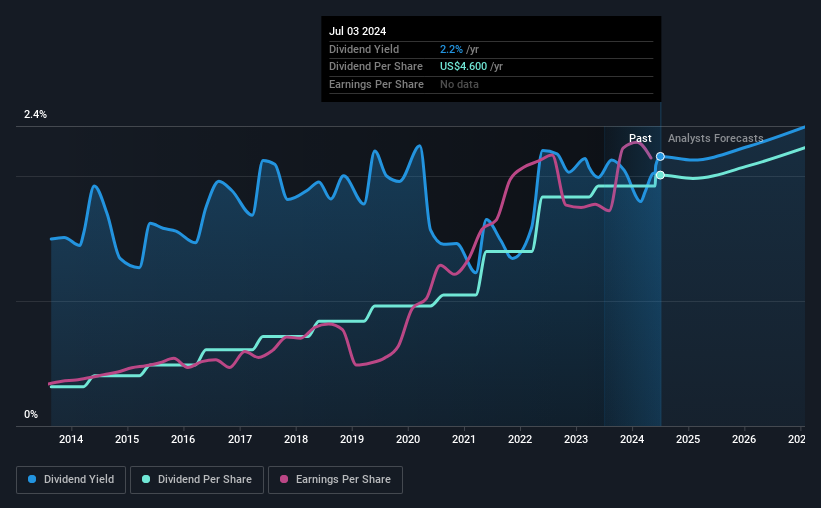Select the 2017 label on the x-axis
This screenshot has height=508, width=821.
click(x=240, y=439)
